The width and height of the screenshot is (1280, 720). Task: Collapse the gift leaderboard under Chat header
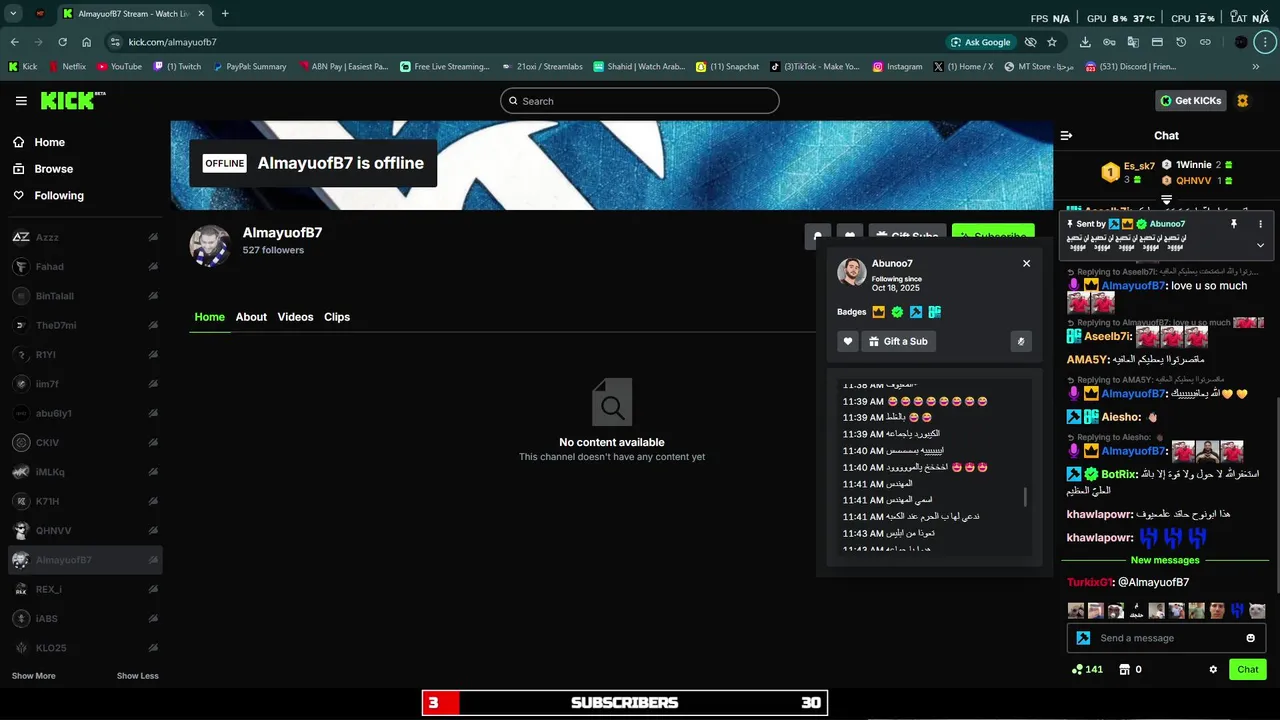click(x=1166, y=201)
